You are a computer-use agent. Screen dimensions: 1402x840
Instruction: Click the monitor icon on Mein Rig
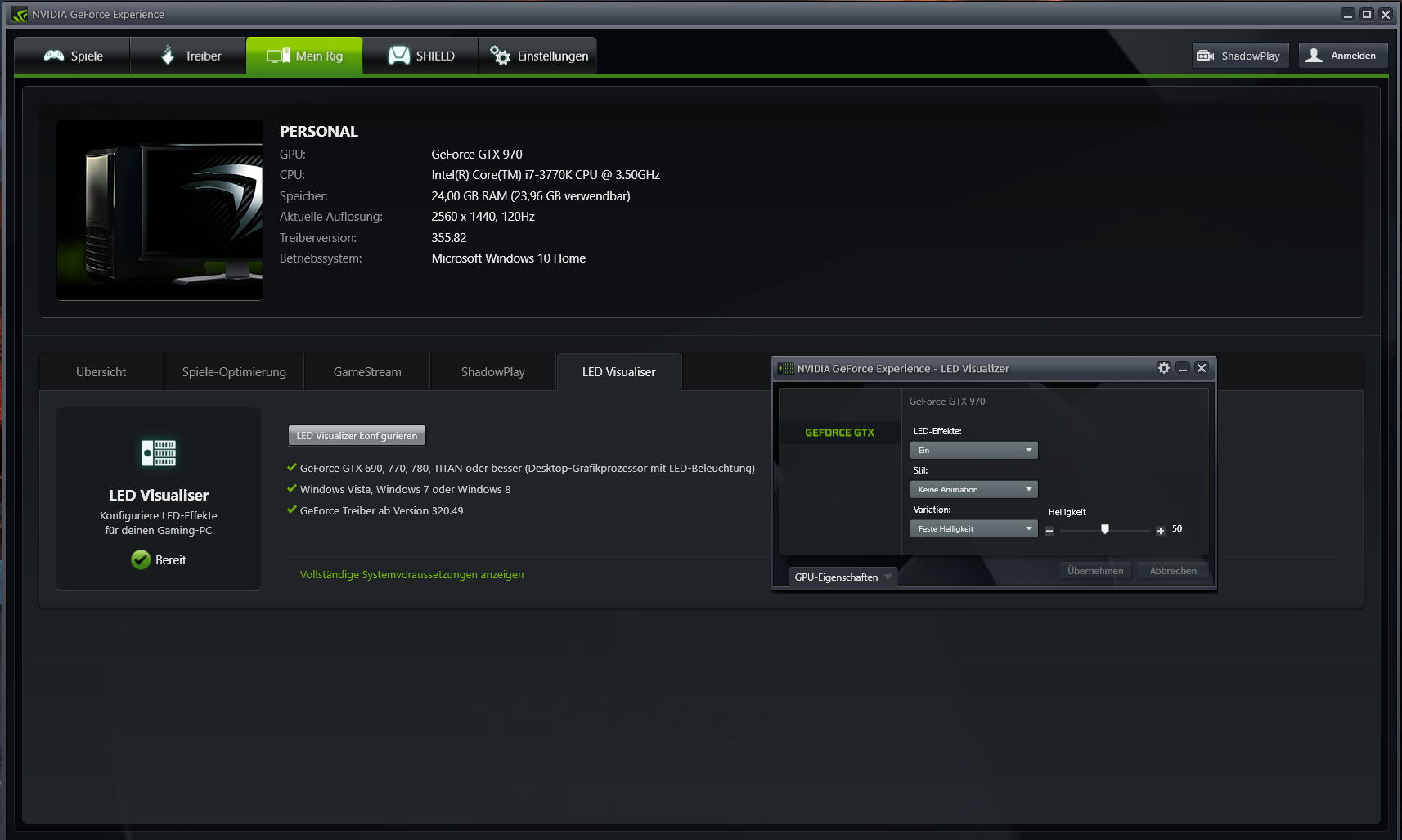point(278,56)
